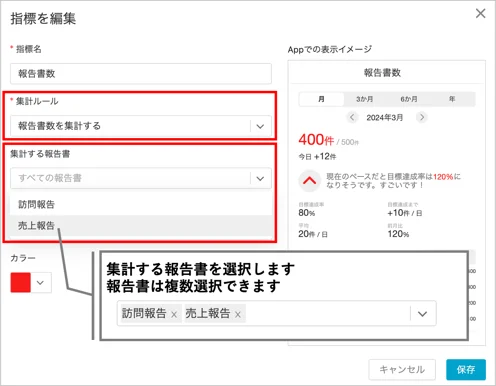Go to next month arrow
Screen dimensions: 496x386
(422, 117)
